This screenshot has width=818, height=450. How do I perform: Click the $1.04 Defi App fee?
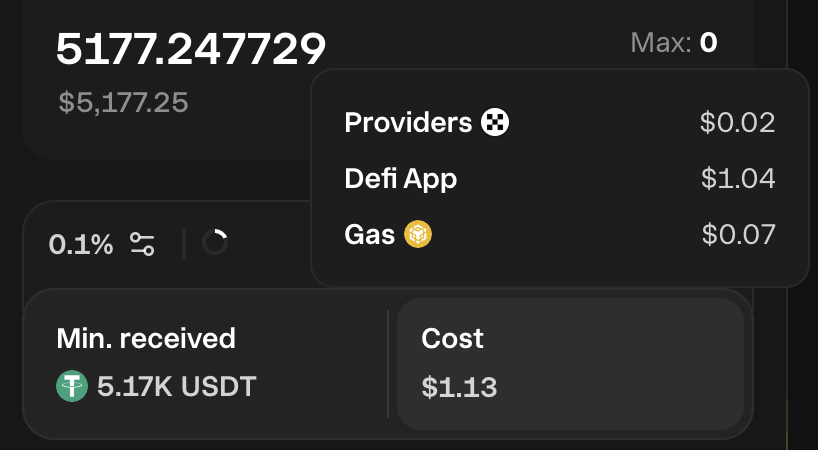point(738,179)
